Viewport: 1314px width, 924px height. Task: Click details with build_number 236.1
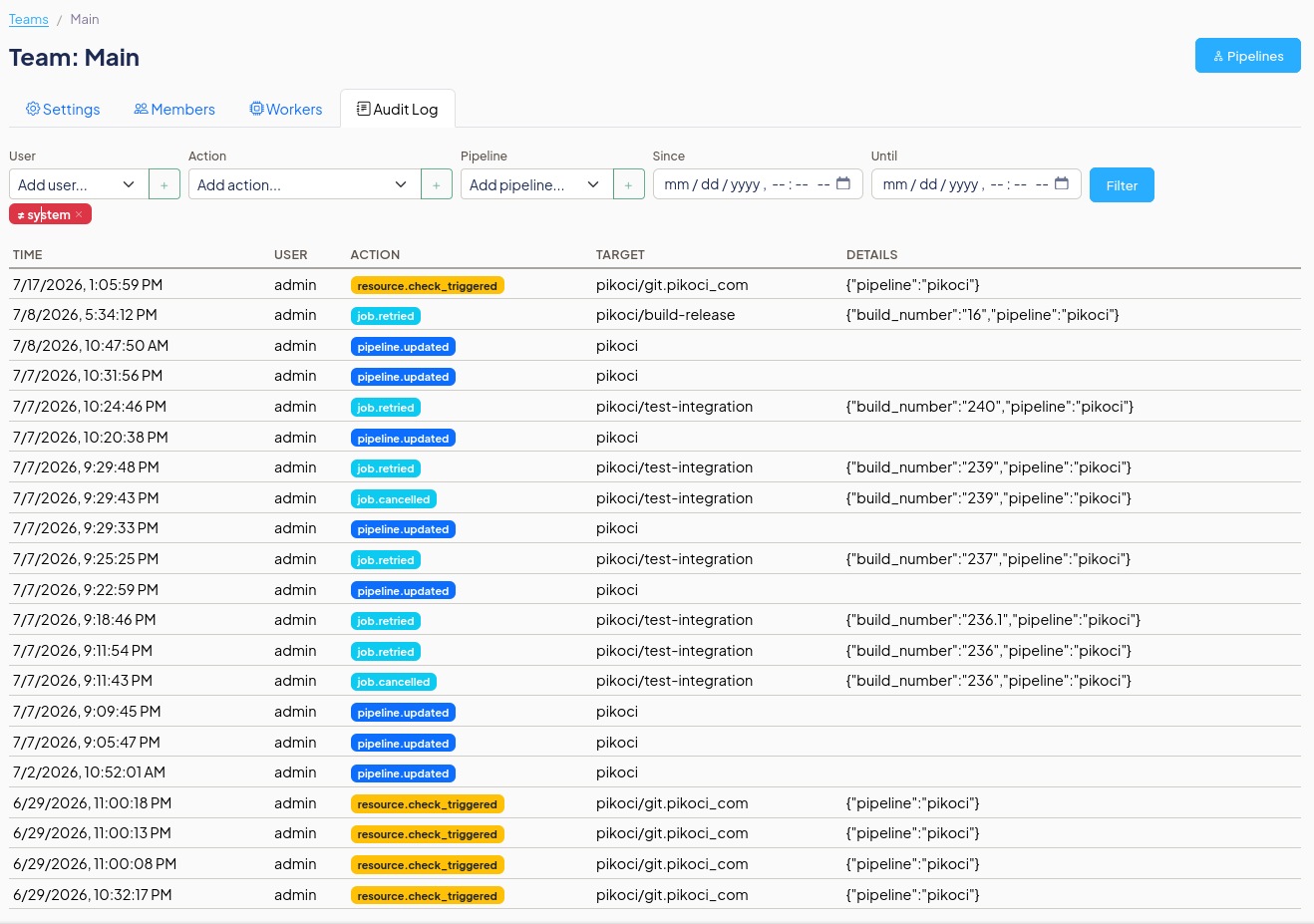pos(994,620)
